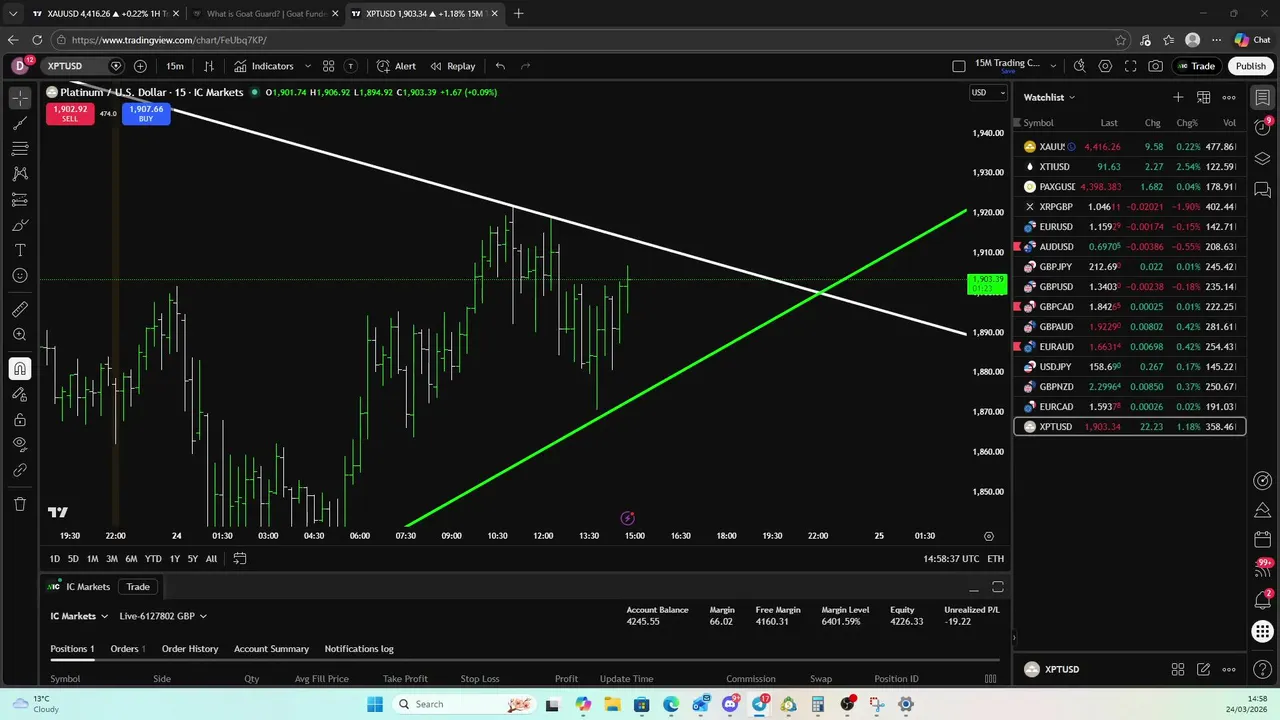Select the ruler measure tool

pyautogui.click(x=20, y=309)
